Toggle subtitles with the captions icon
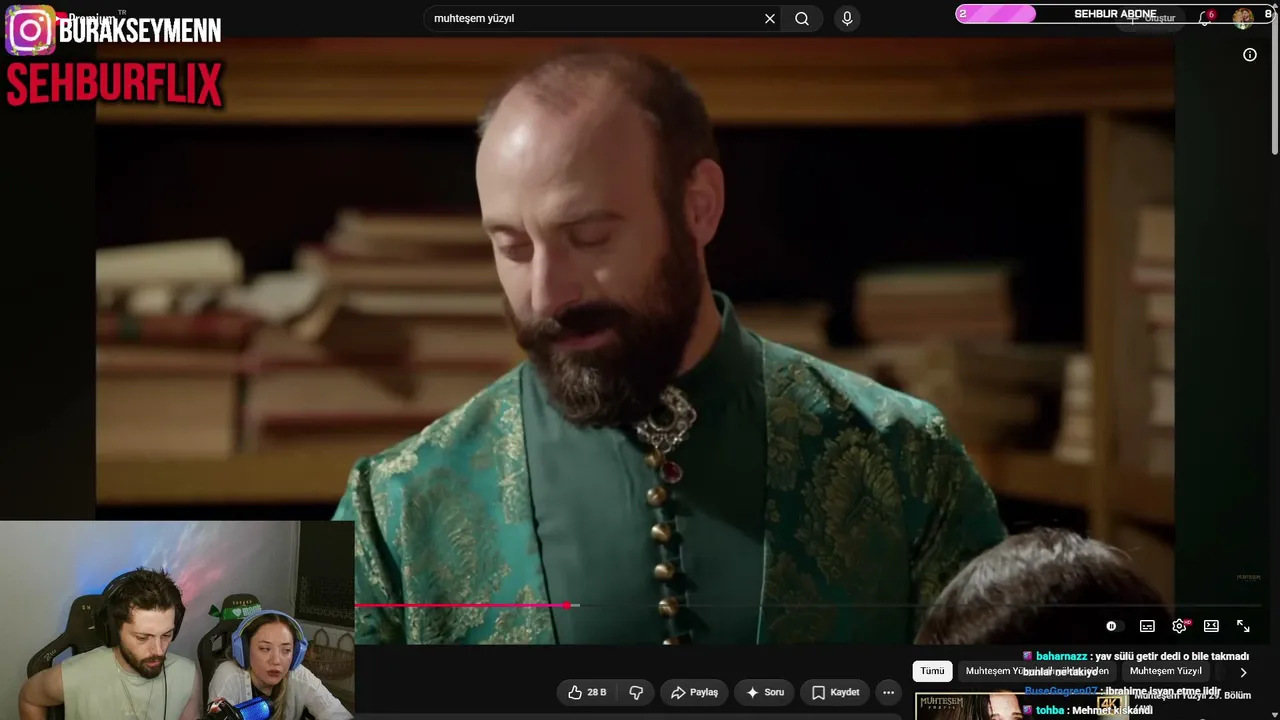The width and height of the screenshot is (1280, 720). (x=1147, y=626)
